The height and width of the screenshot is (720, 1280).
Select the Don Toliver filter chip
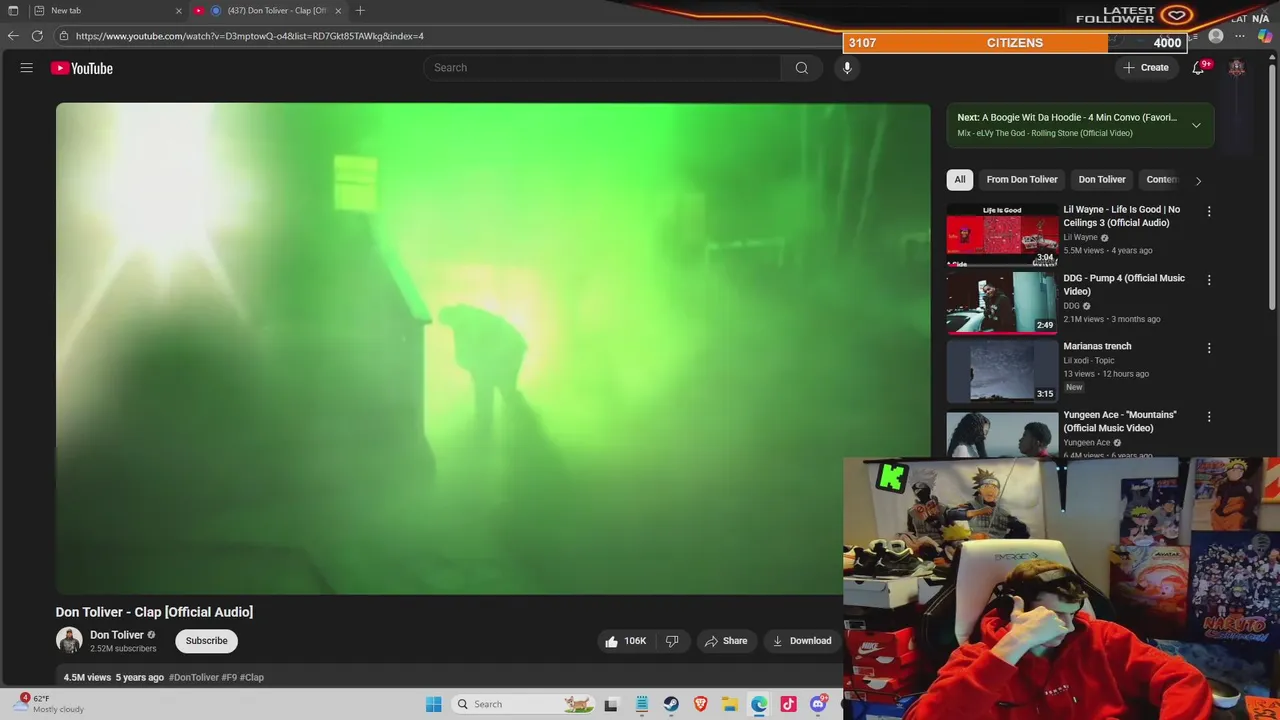1102,180
